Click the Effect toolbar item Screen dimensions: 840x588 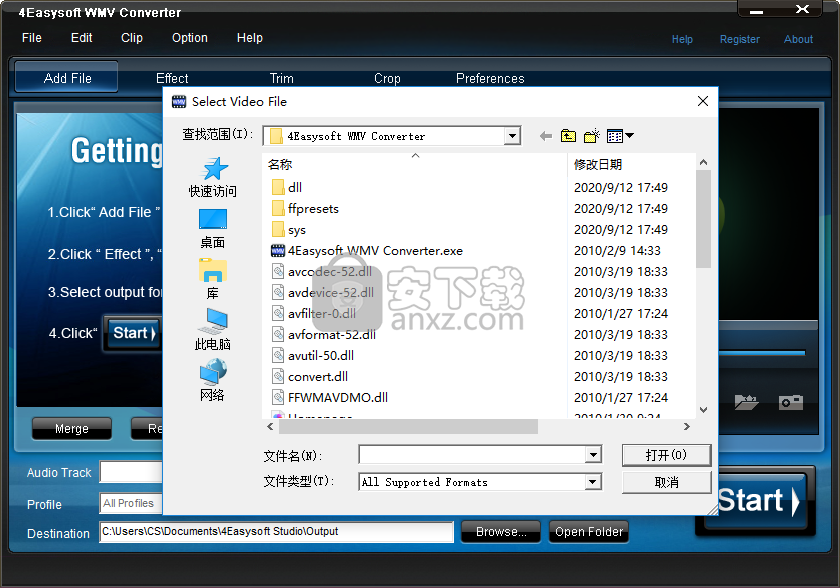point(172,79)
